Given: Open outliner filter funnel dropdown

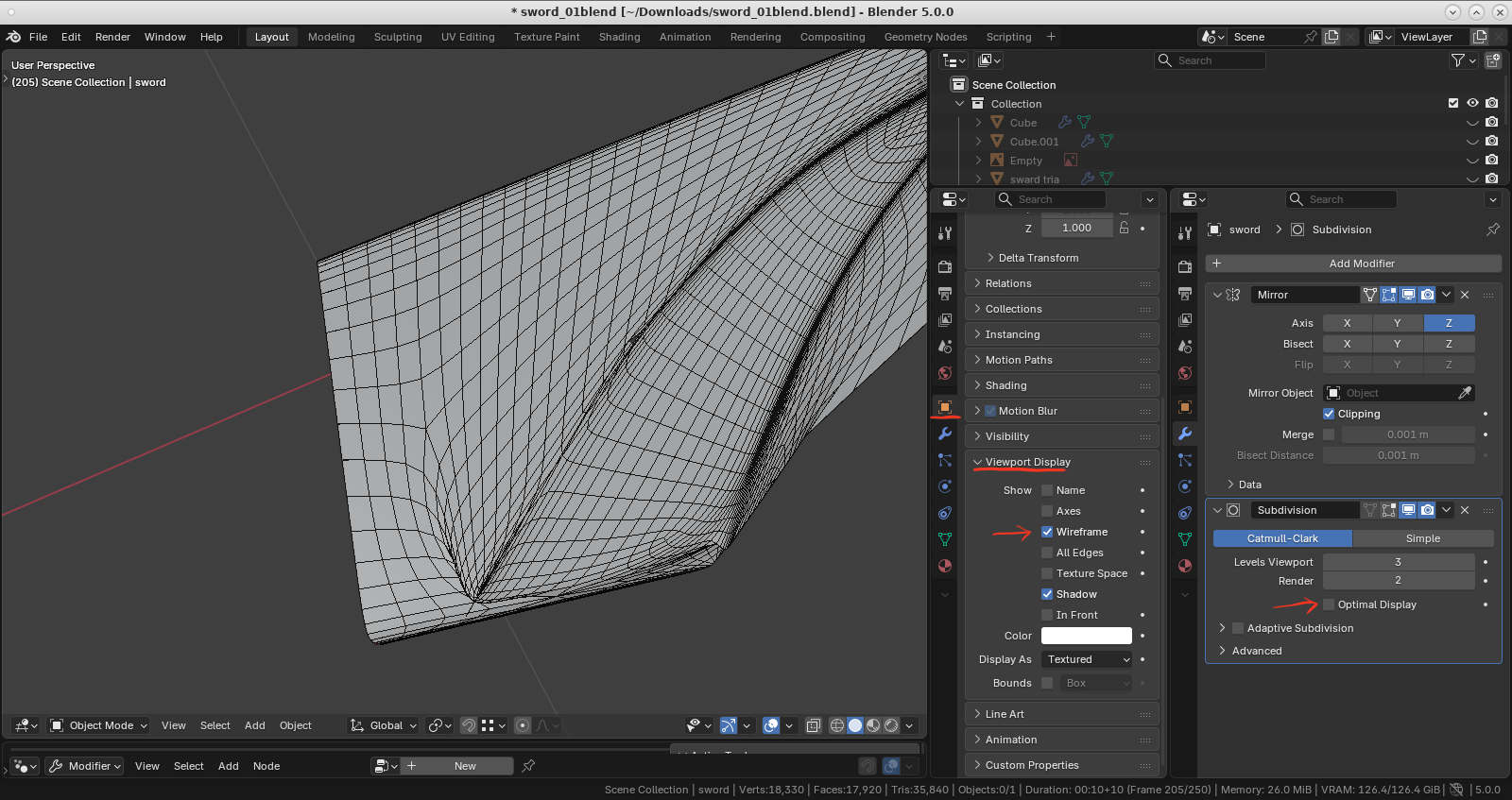Looking at the screenshot, I should click(1464, 60).
